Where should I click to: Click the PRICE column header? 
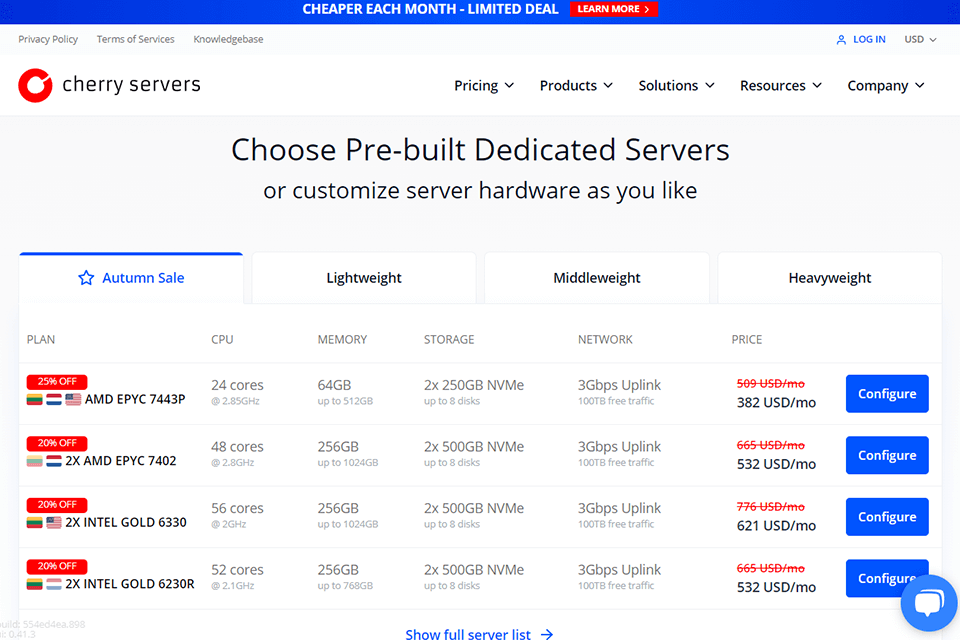[x=746, y=340]
